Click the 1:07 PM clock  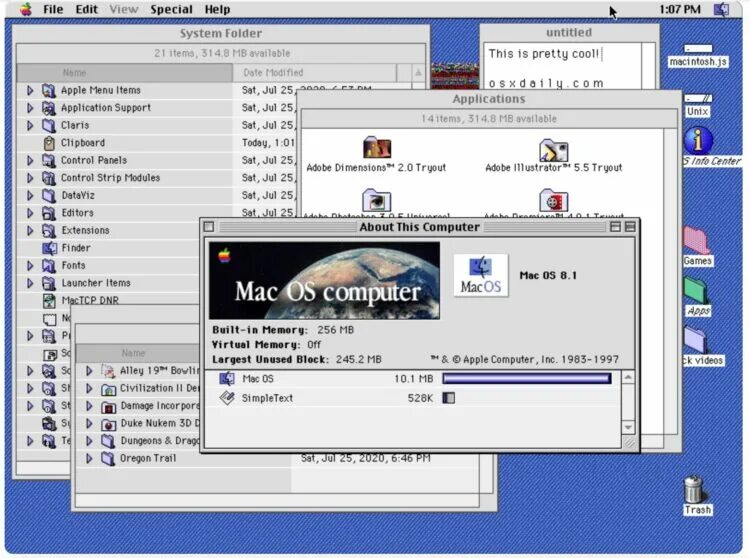[x=680, y=10]
